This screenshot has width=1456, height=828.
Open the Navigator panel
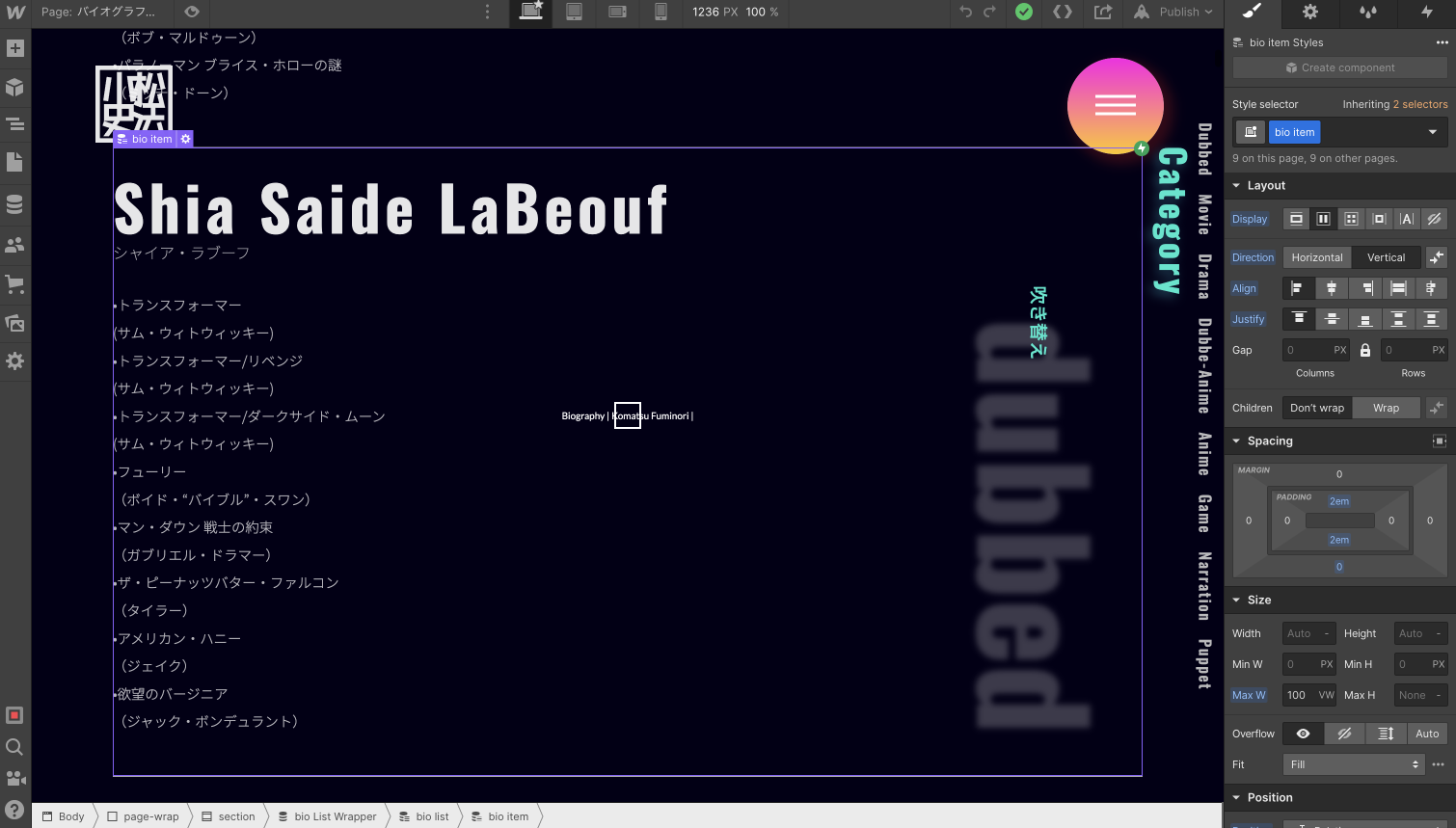15,124
